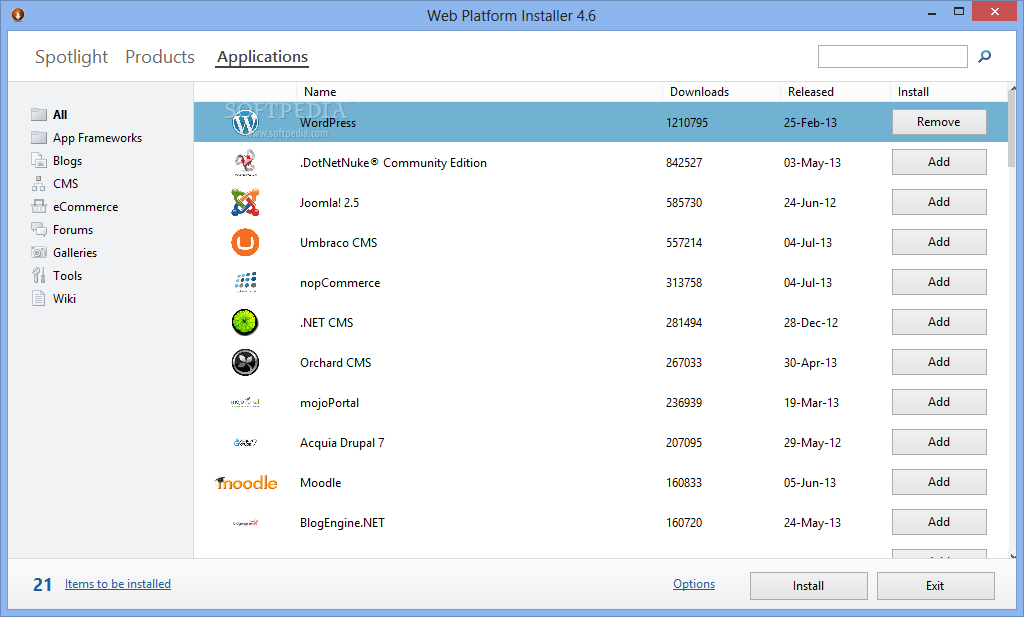Filter by Tools category
This screenshot has width=1024, height=617.
click(x=67, y=276)
